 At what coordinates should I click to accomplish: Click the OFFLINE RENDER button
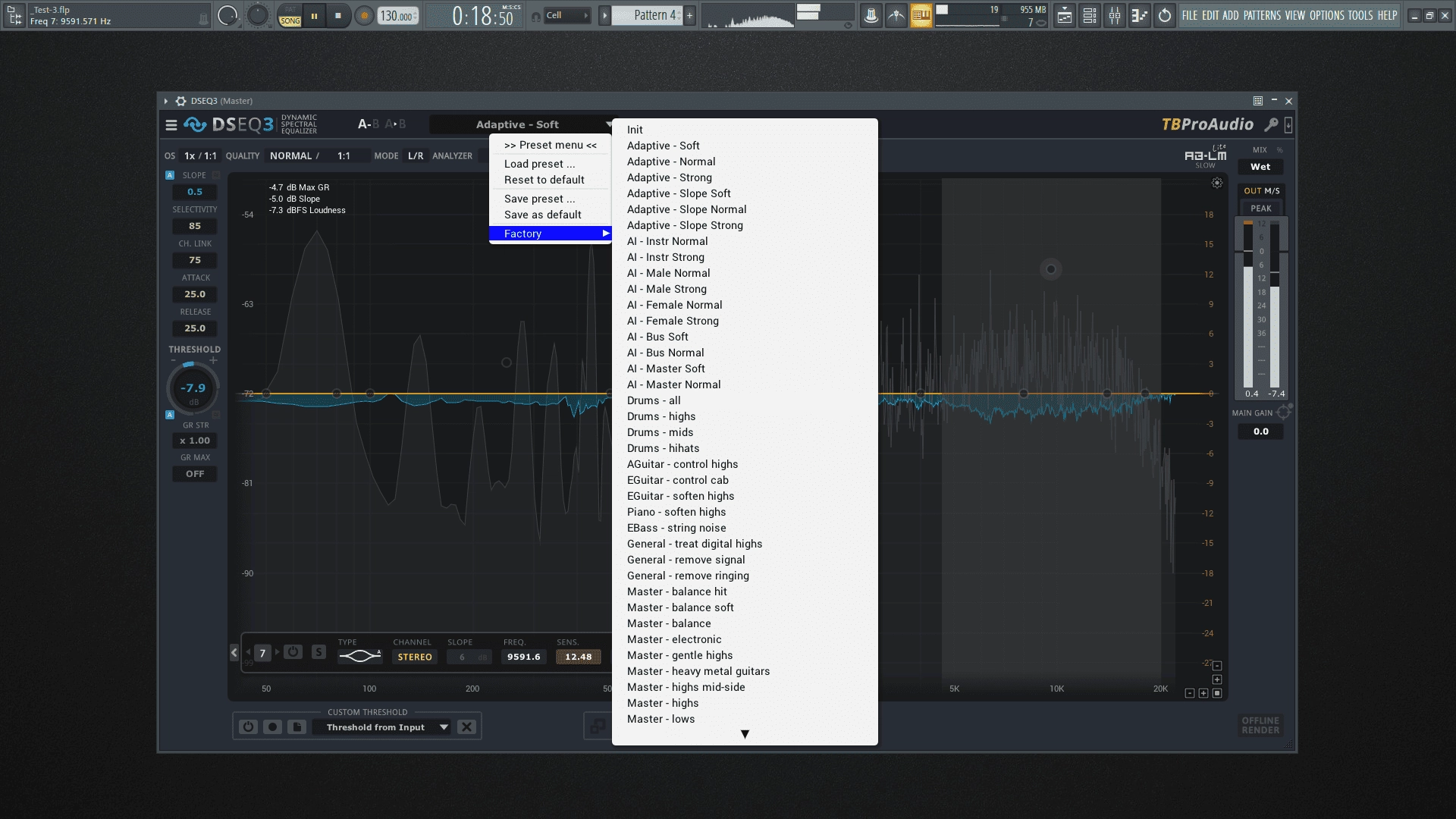pos(1260,726)
